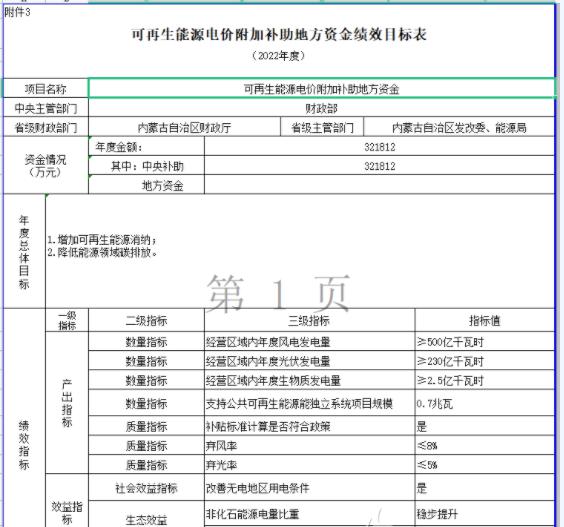The height and width of the screenshot is (527, 564).
Task: Select the 弃风率 cell
Action: [309, 445]
